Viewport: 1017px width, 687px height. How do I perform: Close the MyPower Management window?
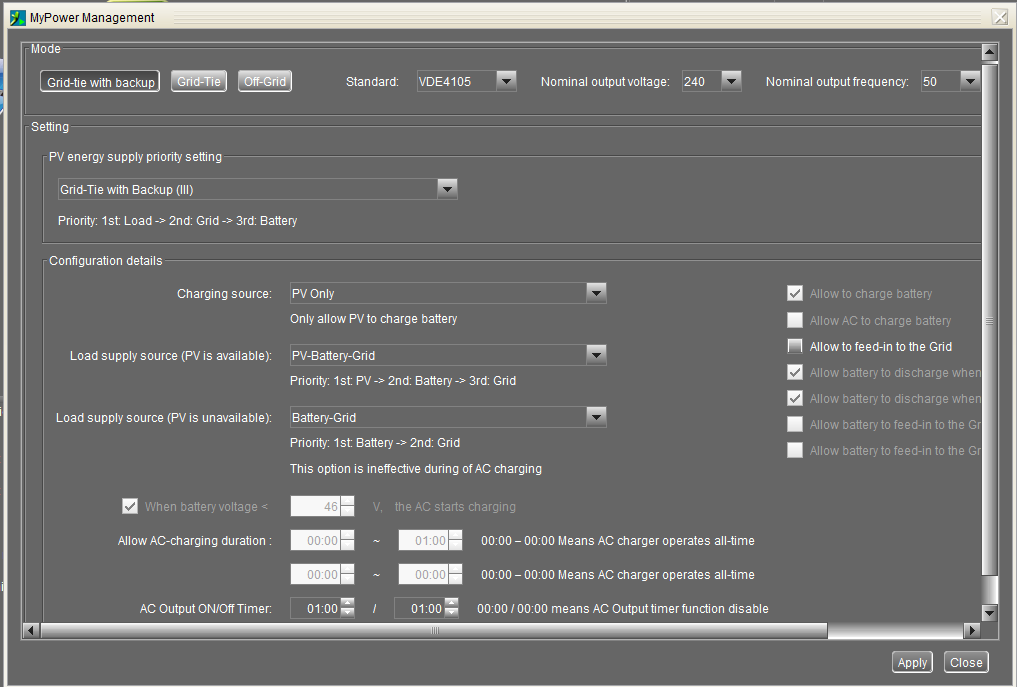pyautogui.click(x=999, y=17)
